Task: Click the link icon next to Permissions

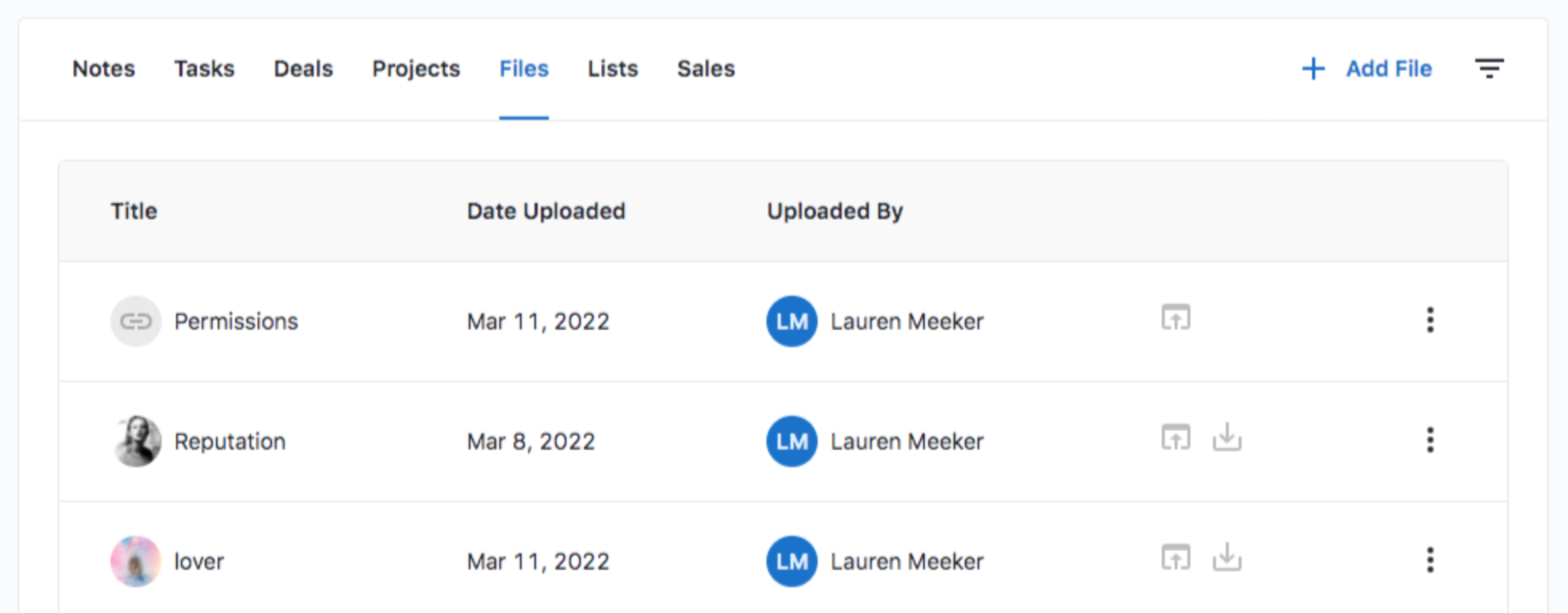Action: click(x=136, y=321)
